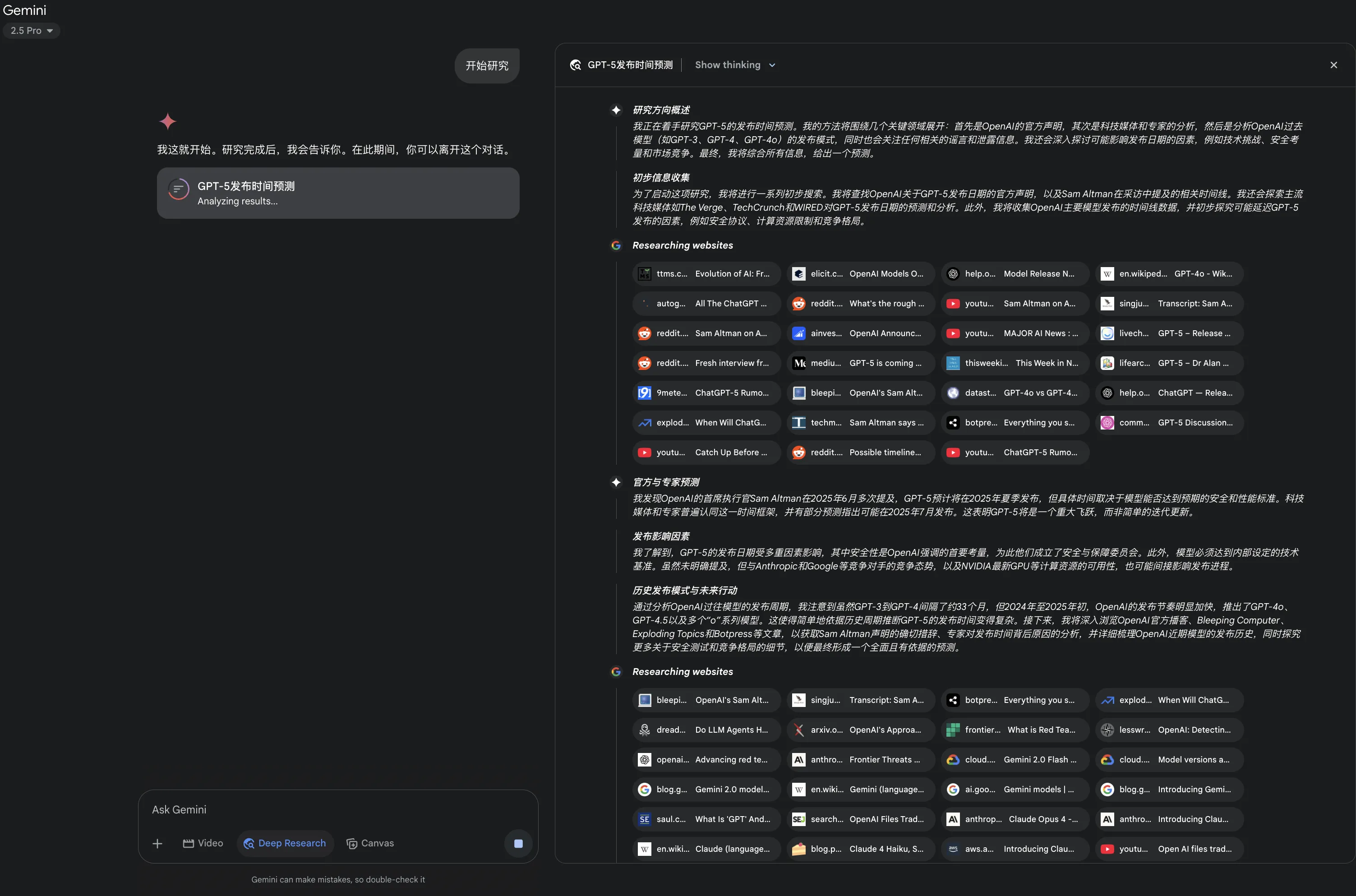Image resolution: width=1356 pixels, height=896 pixels.
Task: Open anthrop... Claude Opus 4 source
Action: tap(1015, 819)
